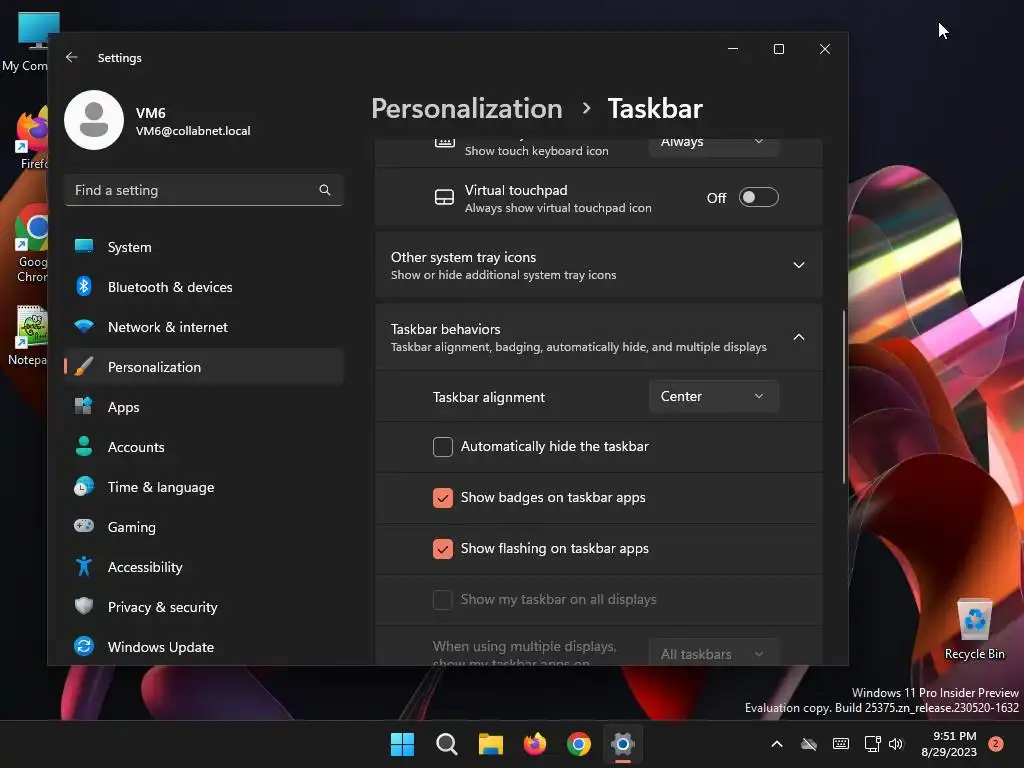This screenshot has height=768, width=1024.
Task: Click the System monitor icon in sidebar
Action: click(x=84, y=246)
